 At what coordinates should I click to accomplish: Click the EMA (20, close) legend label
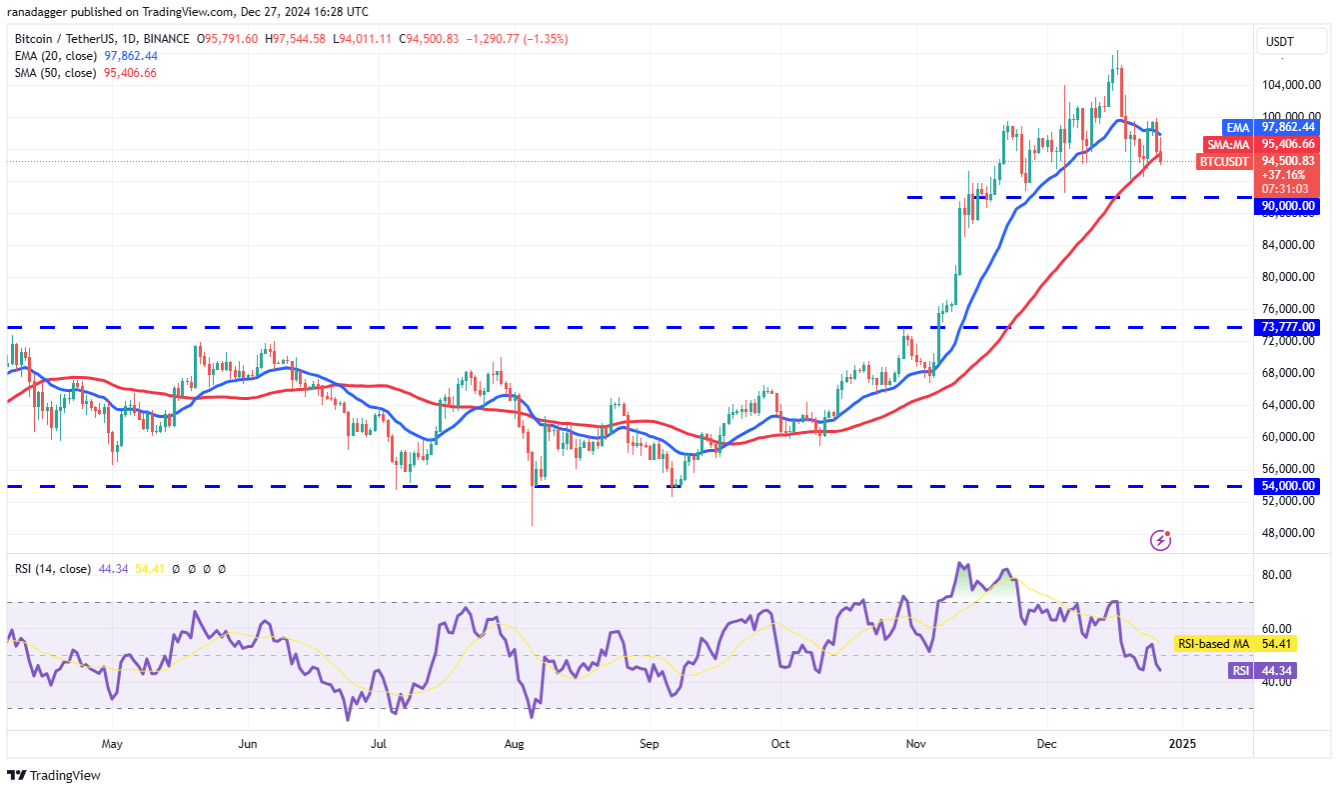click(x=56, y=56)
